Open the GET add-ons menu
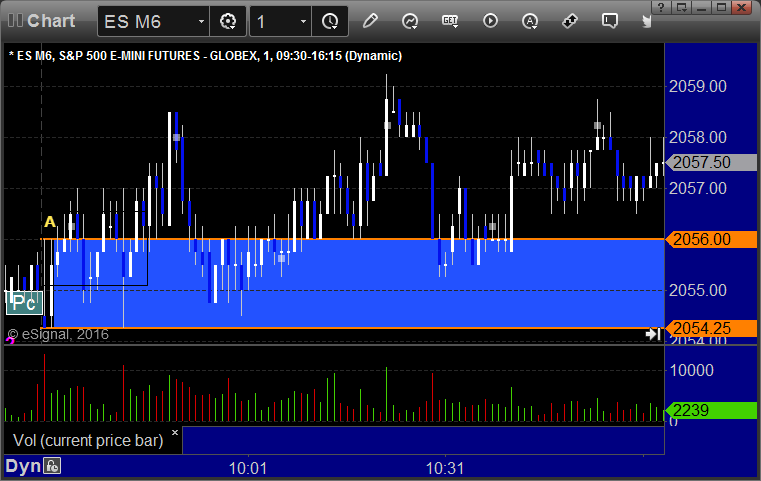Screen dimensions: 761x481 pyautogui.click(x=450, y=21)
